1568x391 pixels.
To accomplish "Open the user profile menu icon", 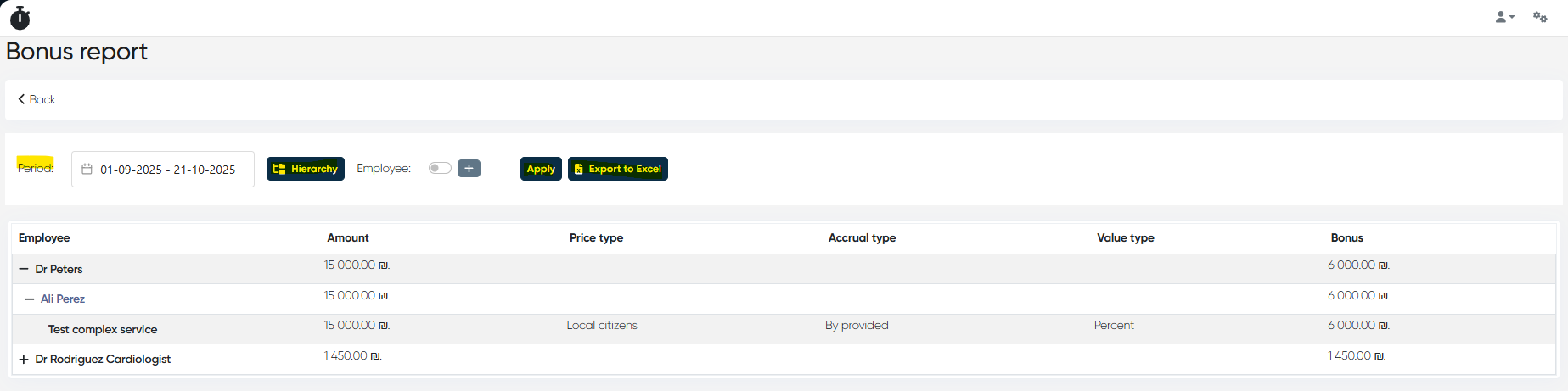I will pos(1503,17).
